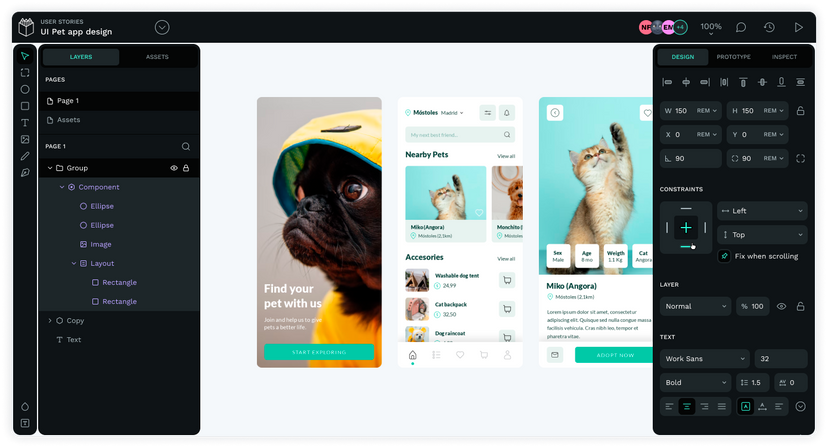
Task: Start the prototype play button
Action: pyautogui.click(x=798, y=27)
